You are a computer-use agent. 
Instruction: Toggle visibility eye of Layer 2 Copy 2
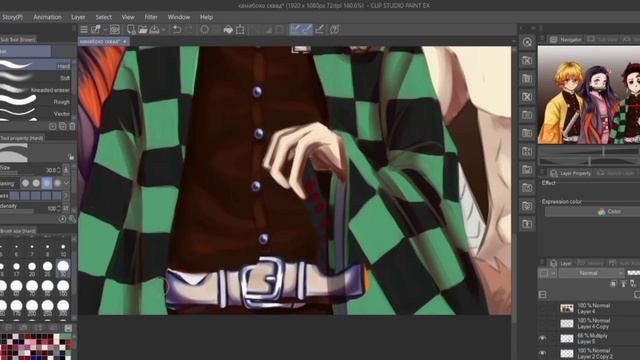point(542,353)
